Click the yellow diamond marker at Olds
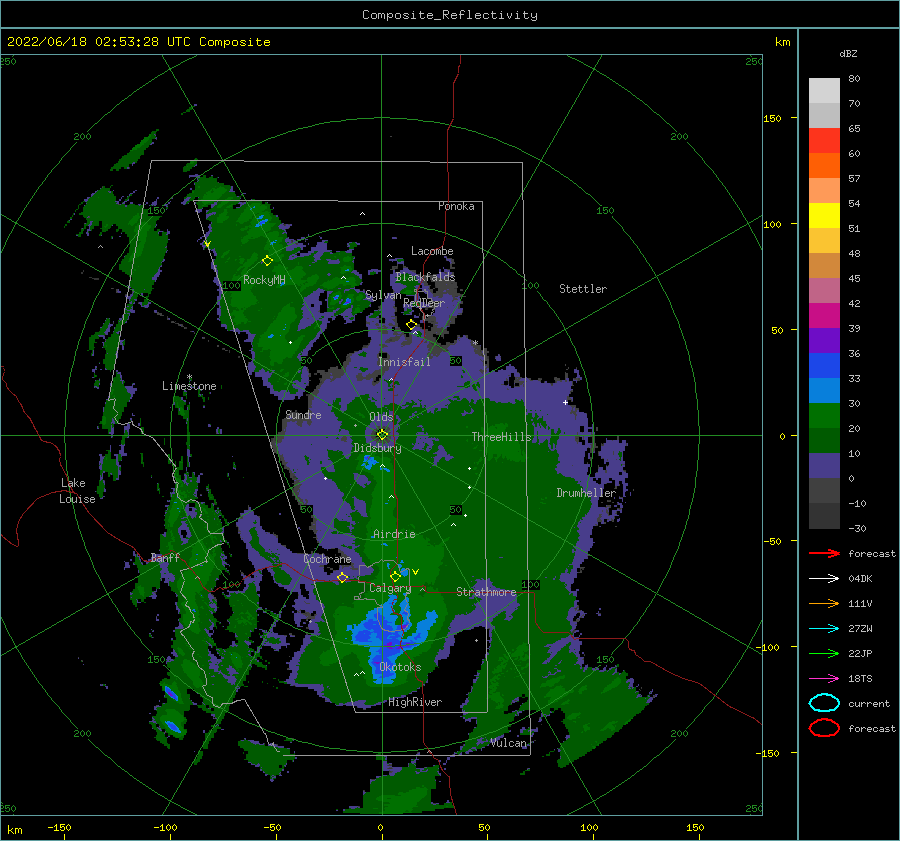The width and height of the screenshot is (900, 841). (x=382, y=435)
